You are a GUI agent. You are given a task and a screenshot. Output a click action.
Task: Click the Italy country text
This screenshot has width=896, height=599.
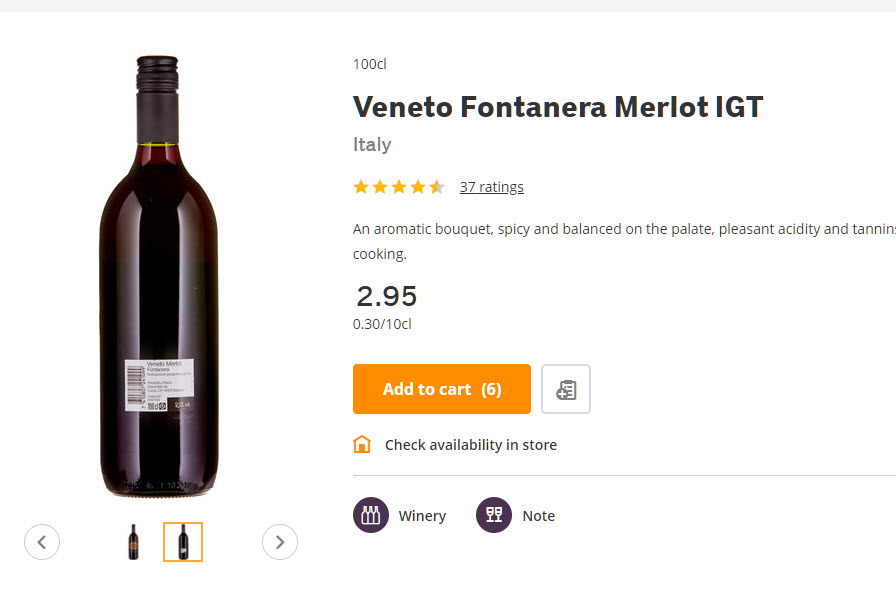(x=372, y=145)
